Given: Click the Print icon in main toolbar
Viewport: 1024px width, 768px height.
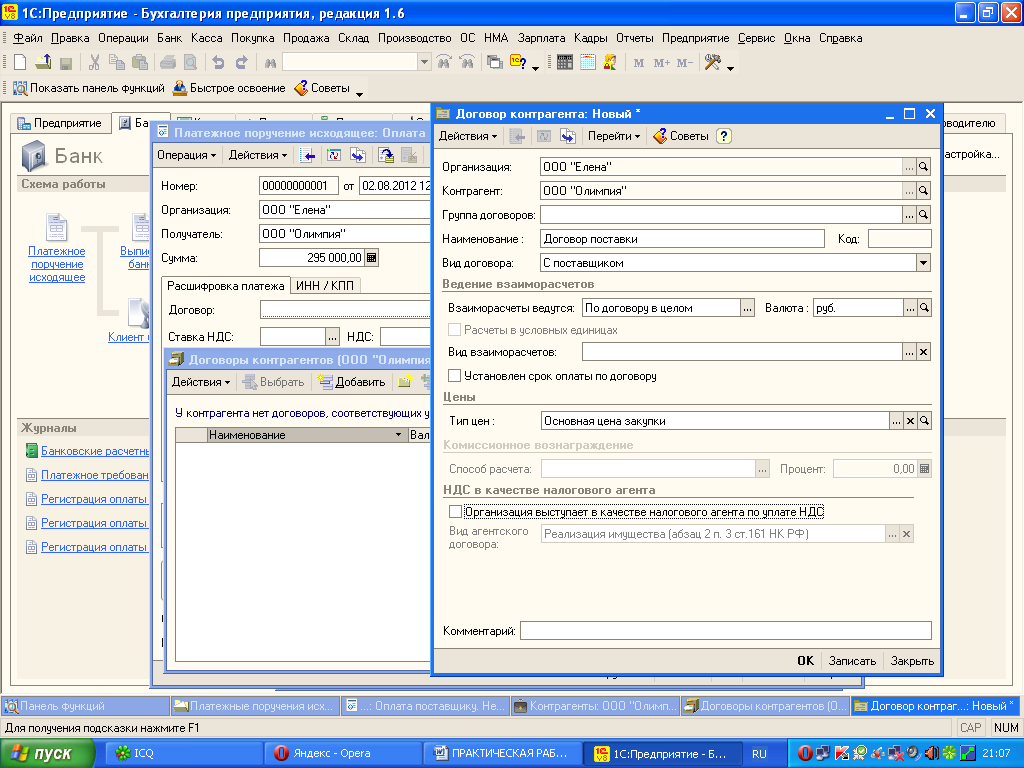Looking at the screenshot, I should (168, 63).
